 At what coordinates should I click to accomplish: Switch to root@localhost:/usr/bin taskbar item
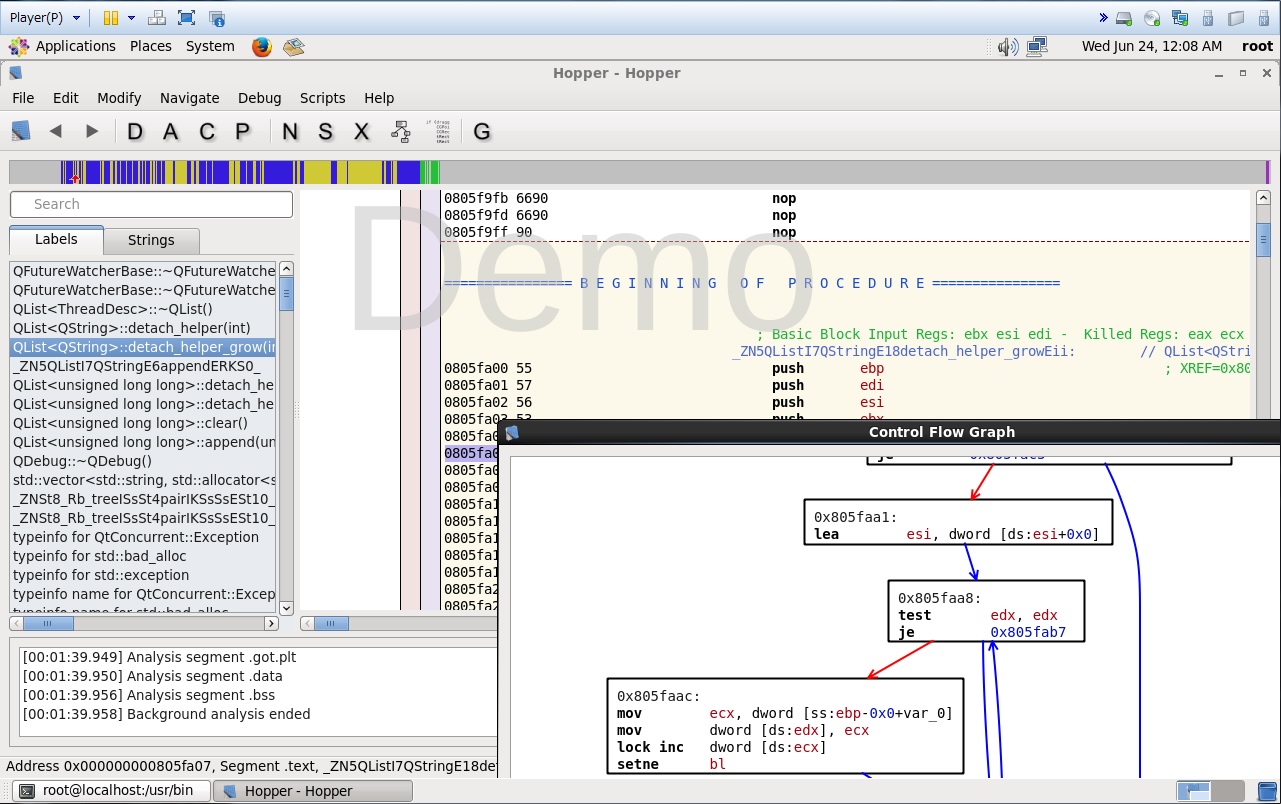click(113, 791)
